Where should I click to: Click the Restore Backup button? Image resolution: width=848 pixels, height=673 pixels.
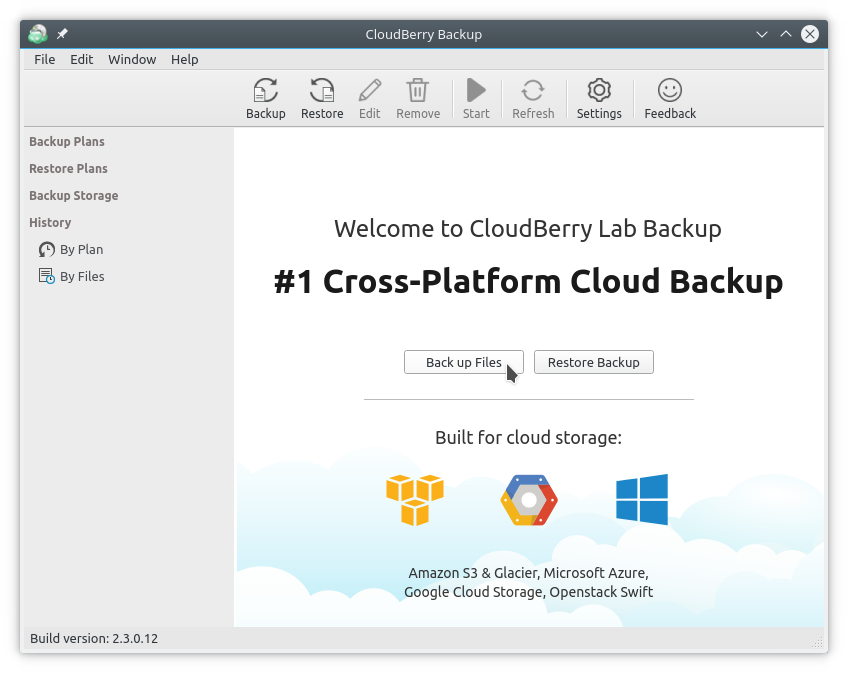[593, 362]
